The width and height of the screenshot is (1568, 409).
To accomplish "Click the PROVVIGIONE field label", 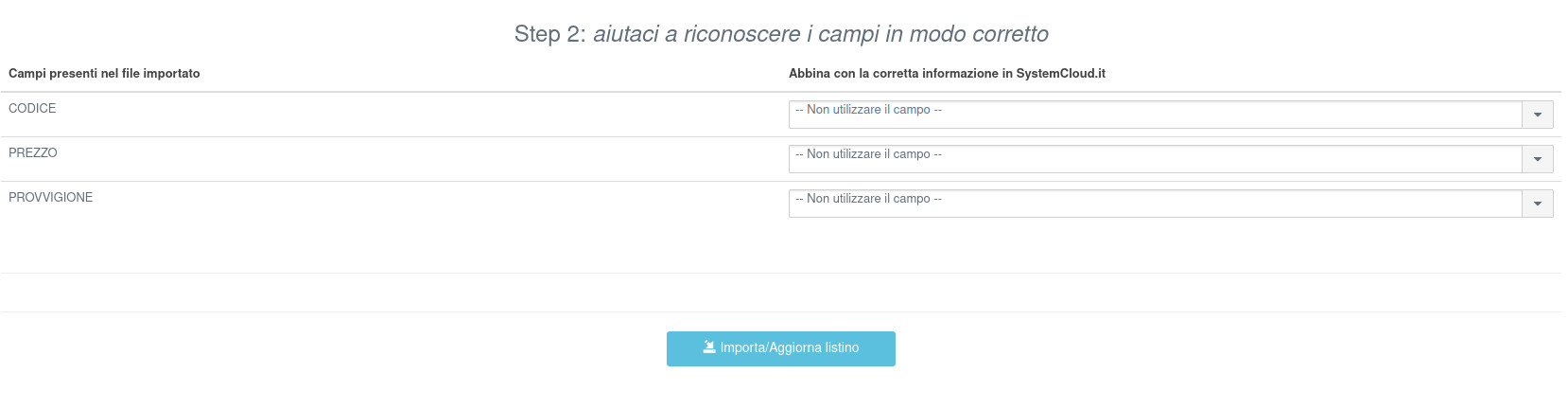I will tap(51, 198).
